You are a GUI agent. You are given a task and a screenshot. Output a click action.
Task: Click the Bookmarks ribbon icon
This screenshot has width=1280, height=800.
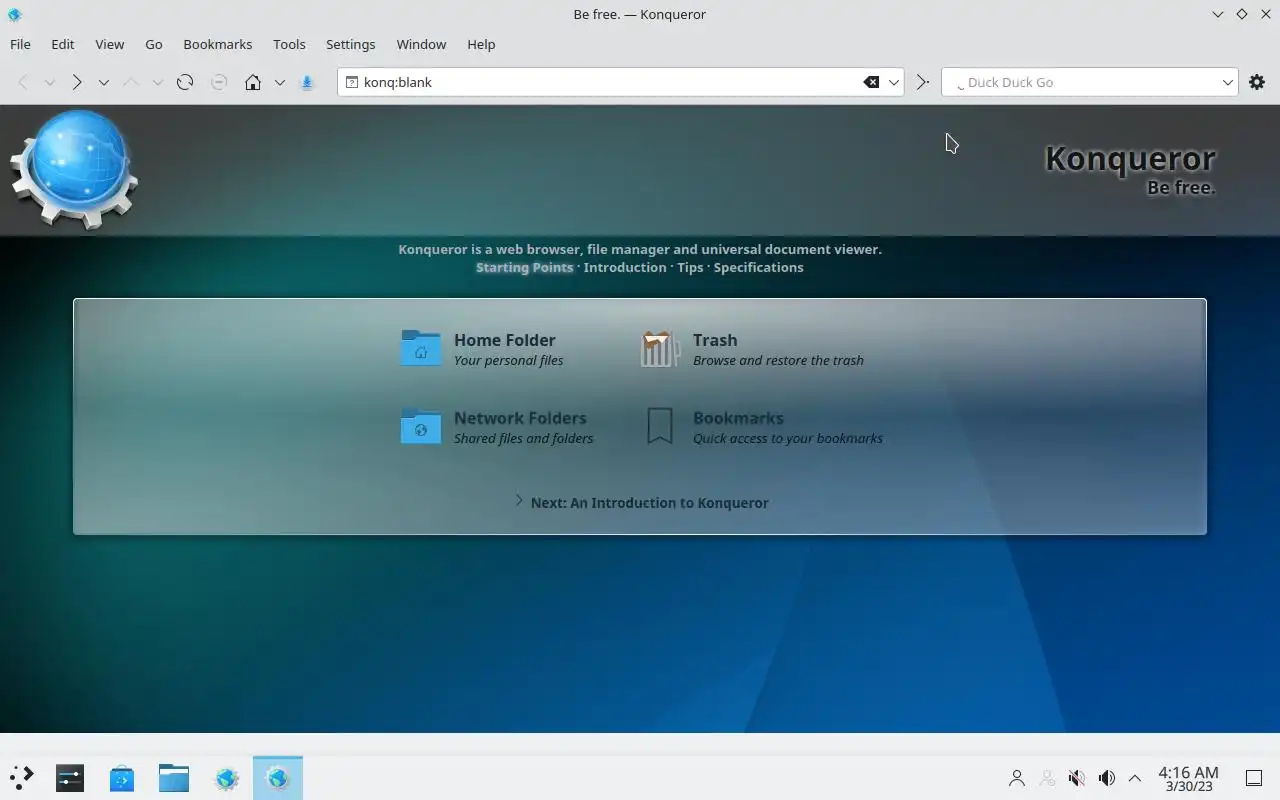[660, 426]
